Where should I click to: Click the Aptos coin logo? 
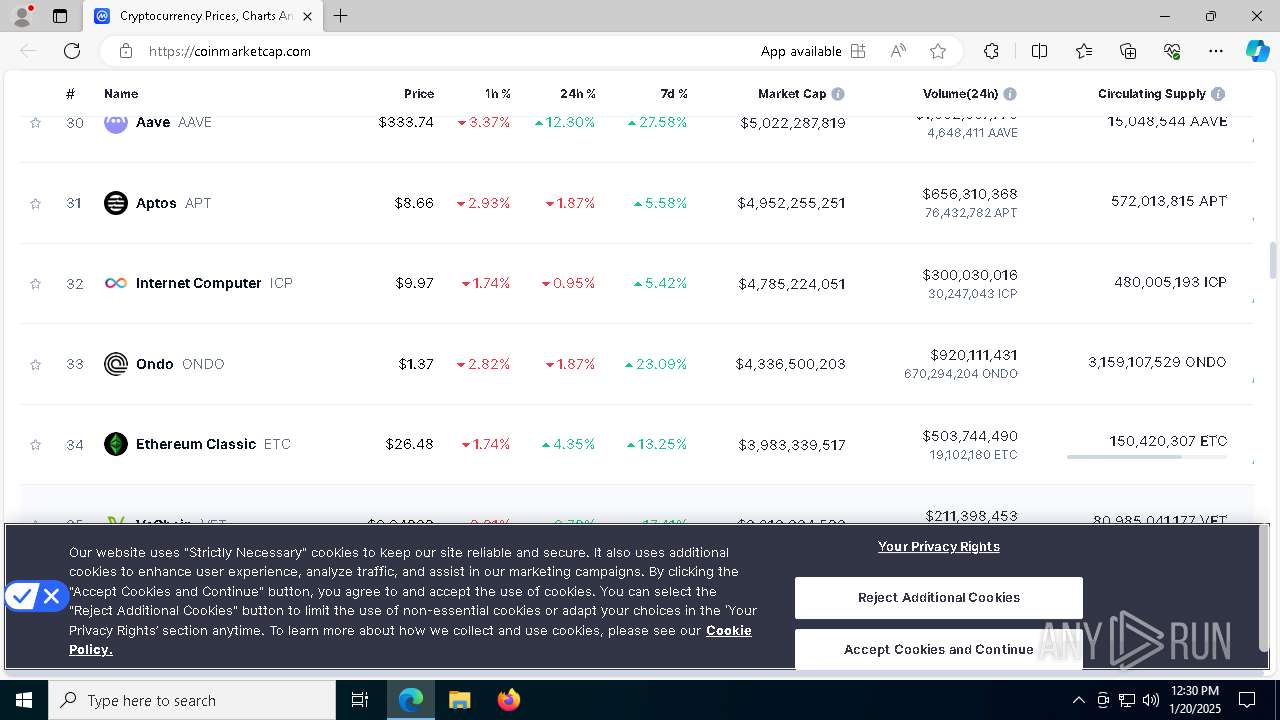pyautogui.click(x=116, y=203)
